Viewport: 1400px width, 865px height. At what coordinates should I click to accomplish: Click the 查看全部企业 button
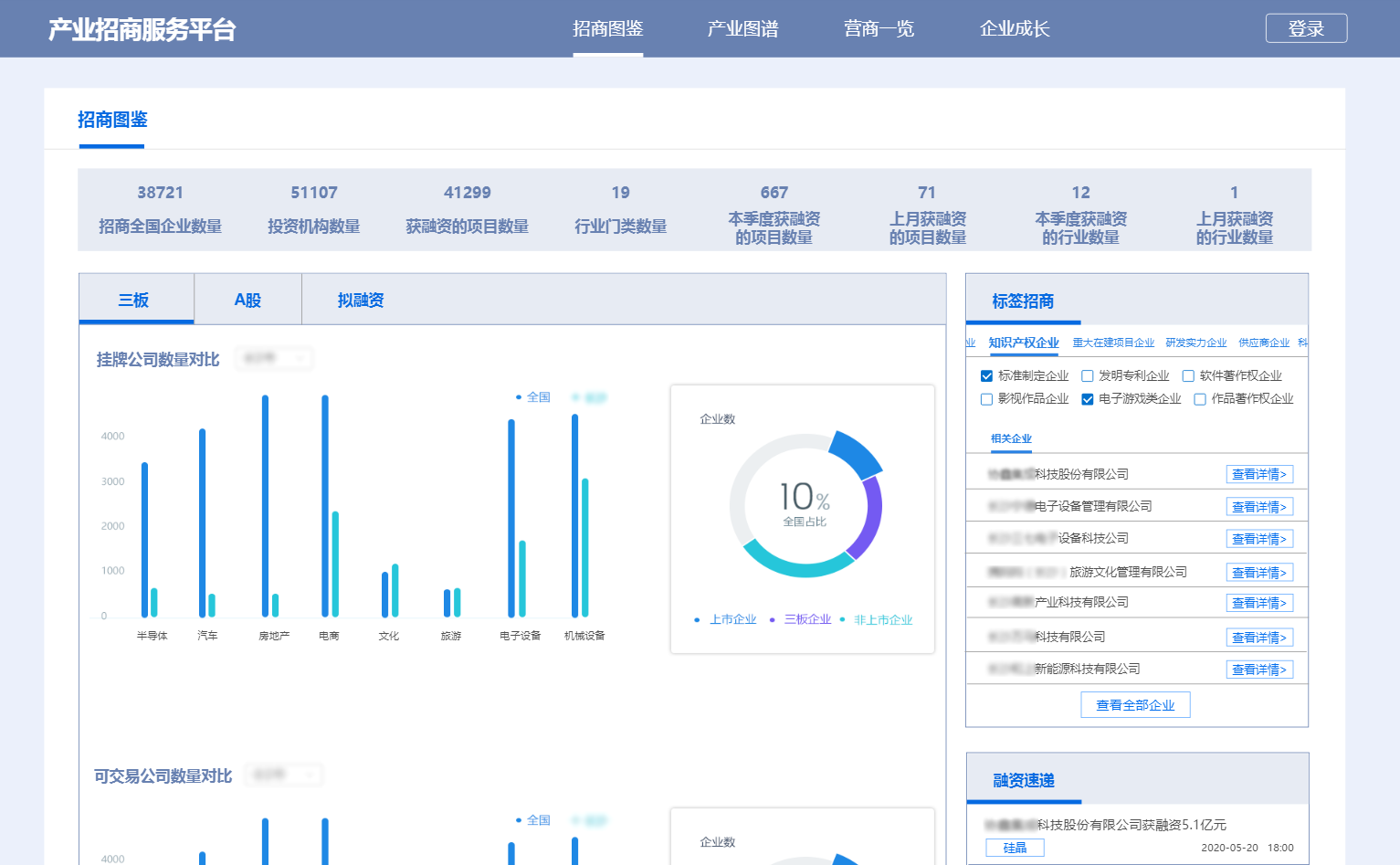[1135, 704]
